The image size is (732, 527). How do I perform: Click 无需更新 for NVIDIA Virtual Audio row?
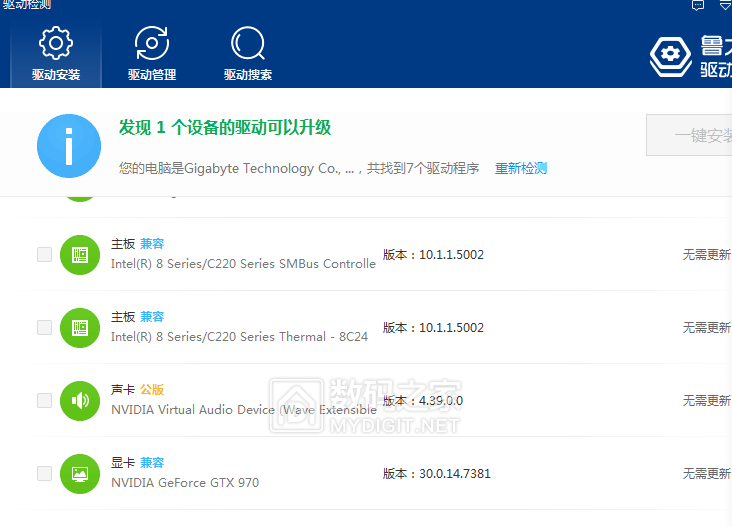click(x=707, y=401)
